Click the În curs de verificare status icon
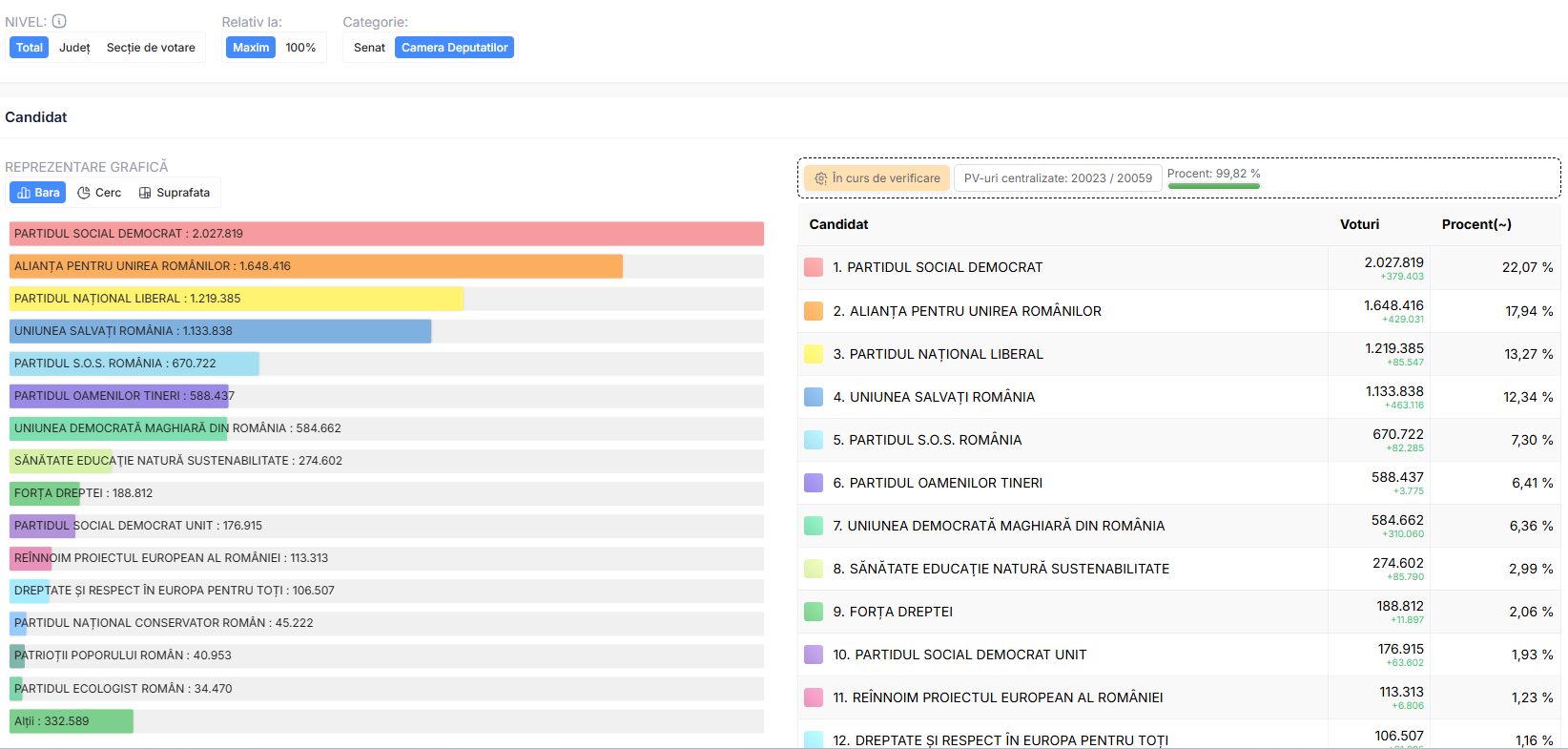Screen dimensions: 1568x749 point(820,178)
